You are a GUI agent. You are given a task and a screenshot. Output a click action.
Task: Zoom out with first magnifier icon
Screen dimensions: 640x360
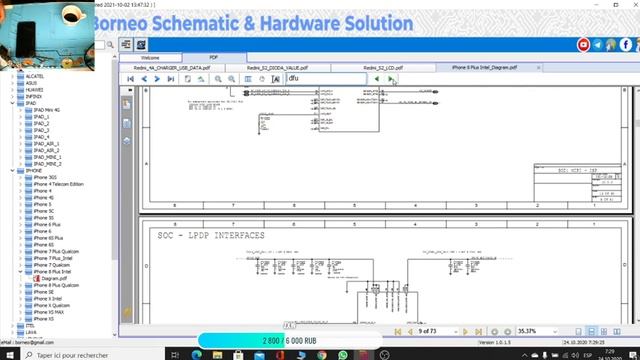tap(218, 79)
